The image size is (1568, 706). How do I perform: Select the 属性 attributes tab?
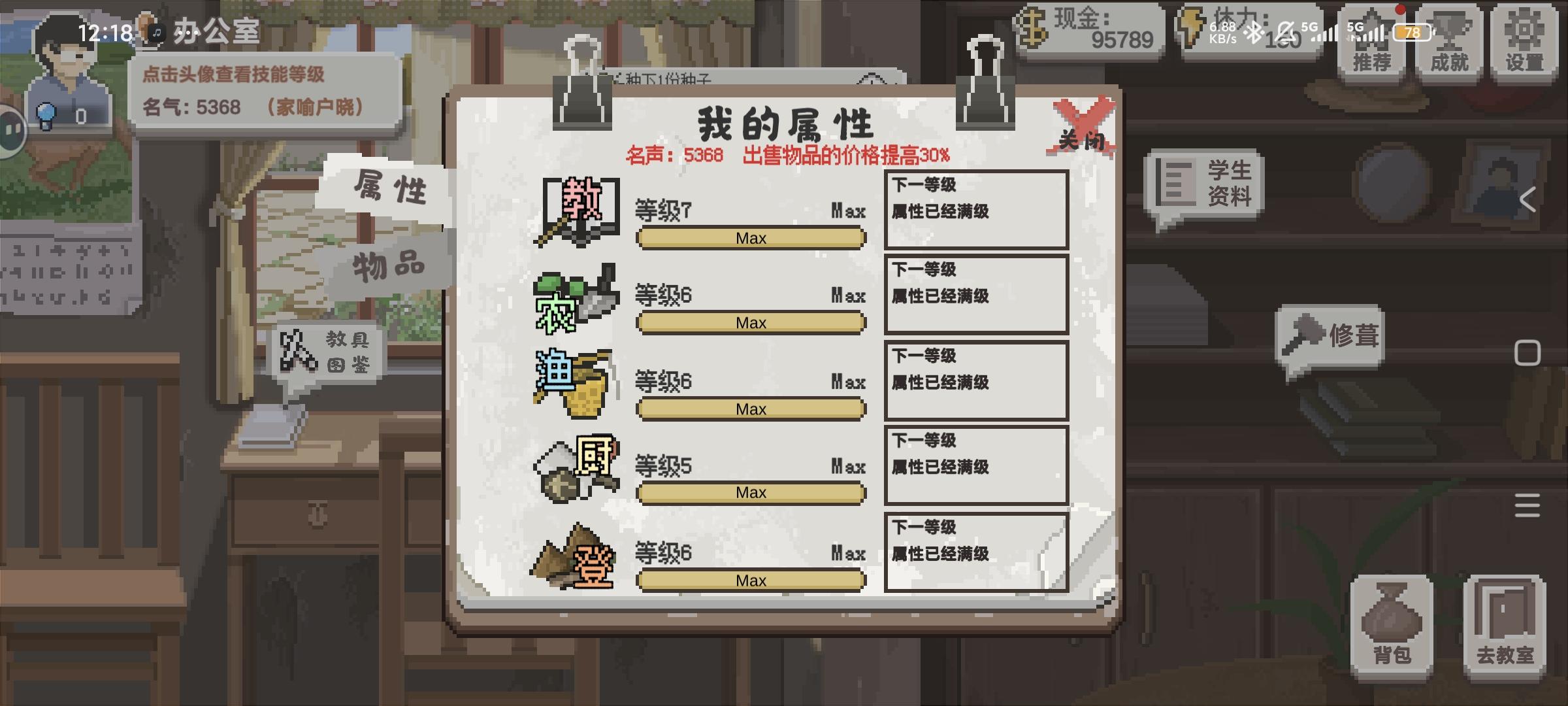pyautogui.click(x=390, y=188)
